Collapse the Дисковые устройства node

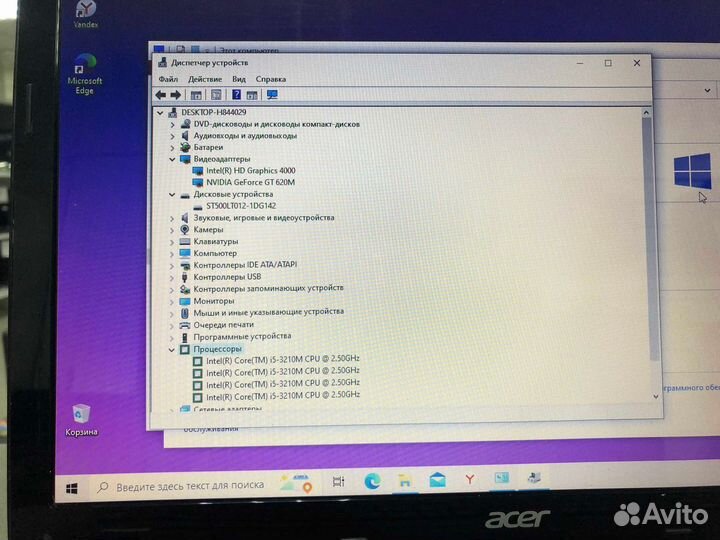click(172, 195)
